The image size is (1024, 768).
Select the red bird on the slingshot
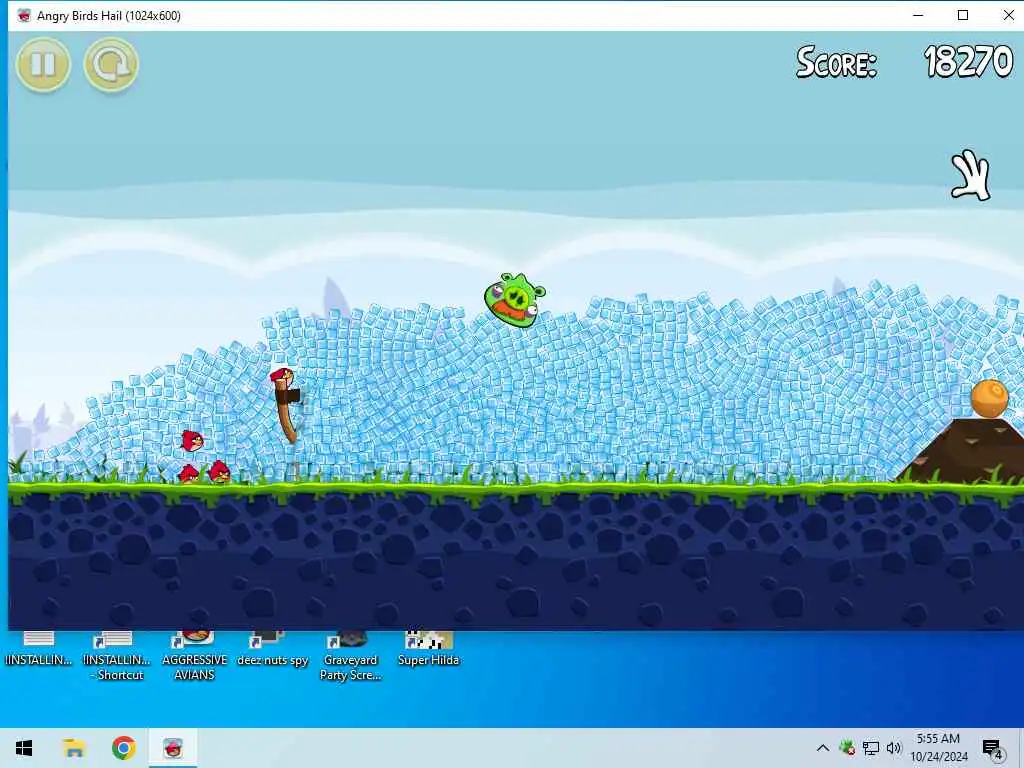point(282,376)
